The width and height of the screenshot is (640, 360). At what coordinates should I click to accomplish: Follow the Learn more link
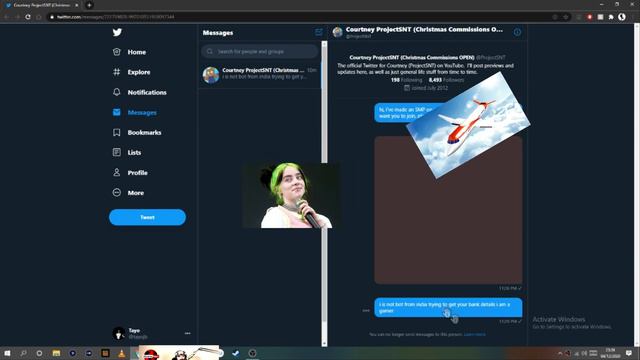pos(474,334)
